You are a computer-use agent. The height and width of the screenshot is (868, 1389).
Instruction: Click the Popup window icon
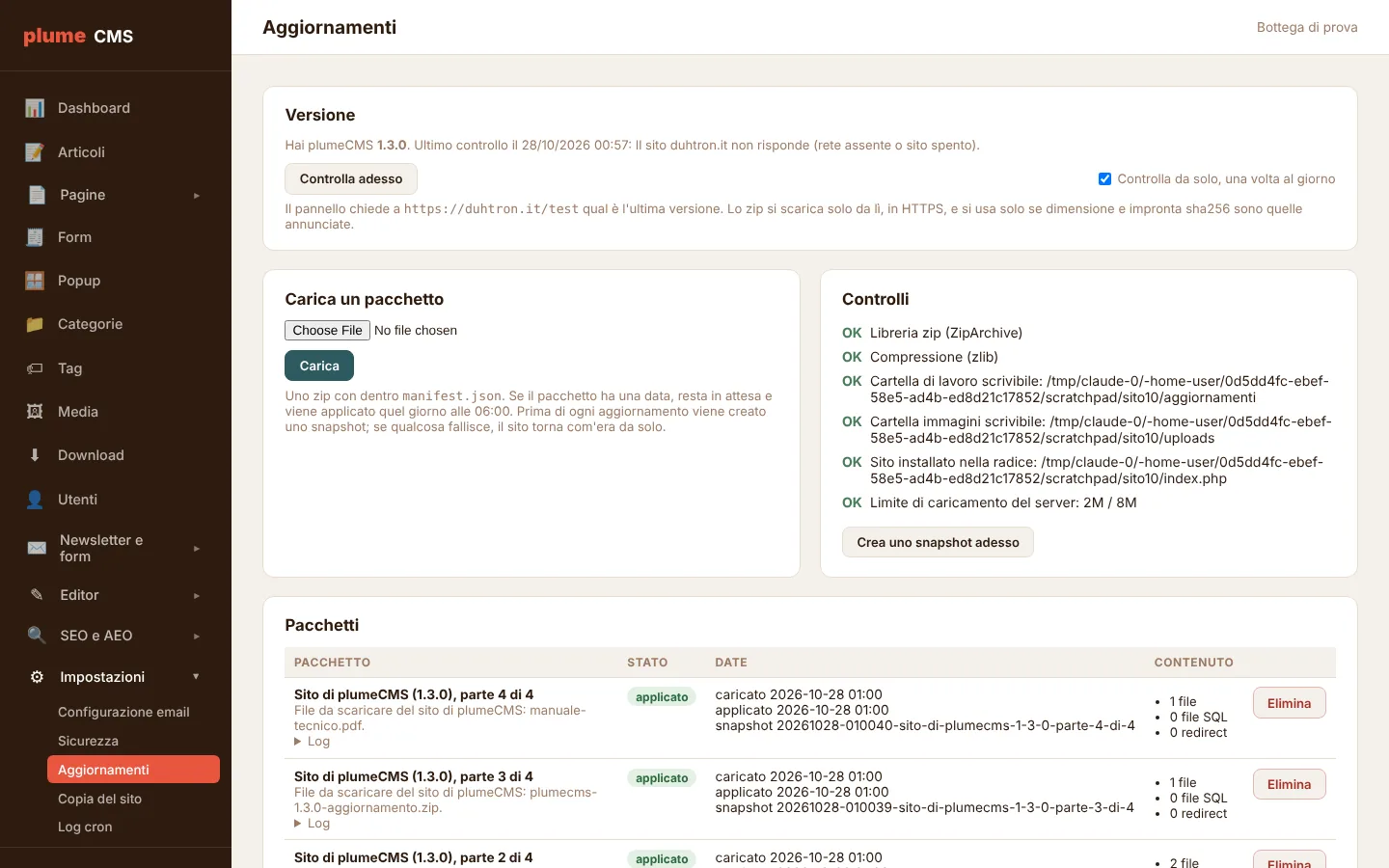[35, 281]
